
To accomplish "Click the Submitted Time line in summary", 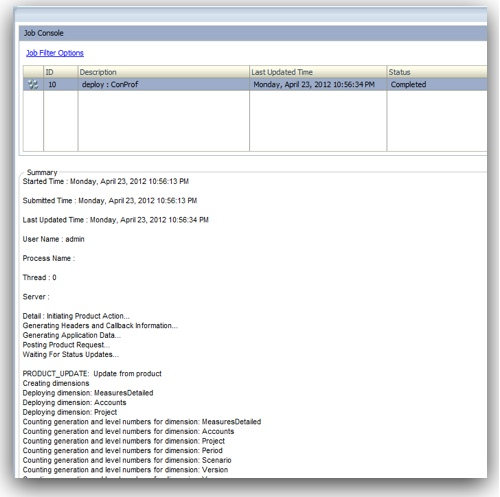I will click(110, 201).
